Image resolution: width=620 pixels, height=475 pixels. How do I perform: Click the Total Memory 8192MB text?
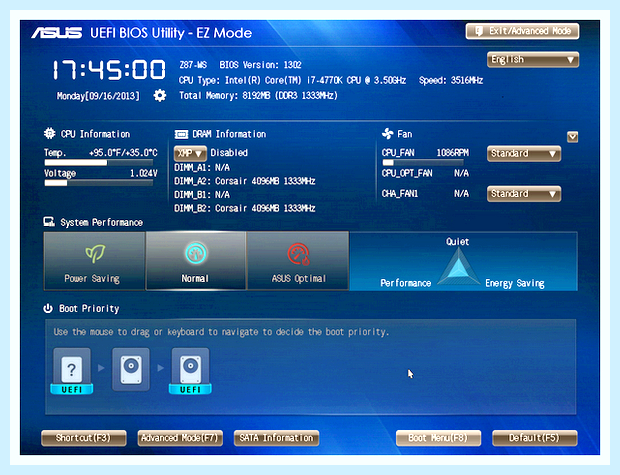[258, 95]
